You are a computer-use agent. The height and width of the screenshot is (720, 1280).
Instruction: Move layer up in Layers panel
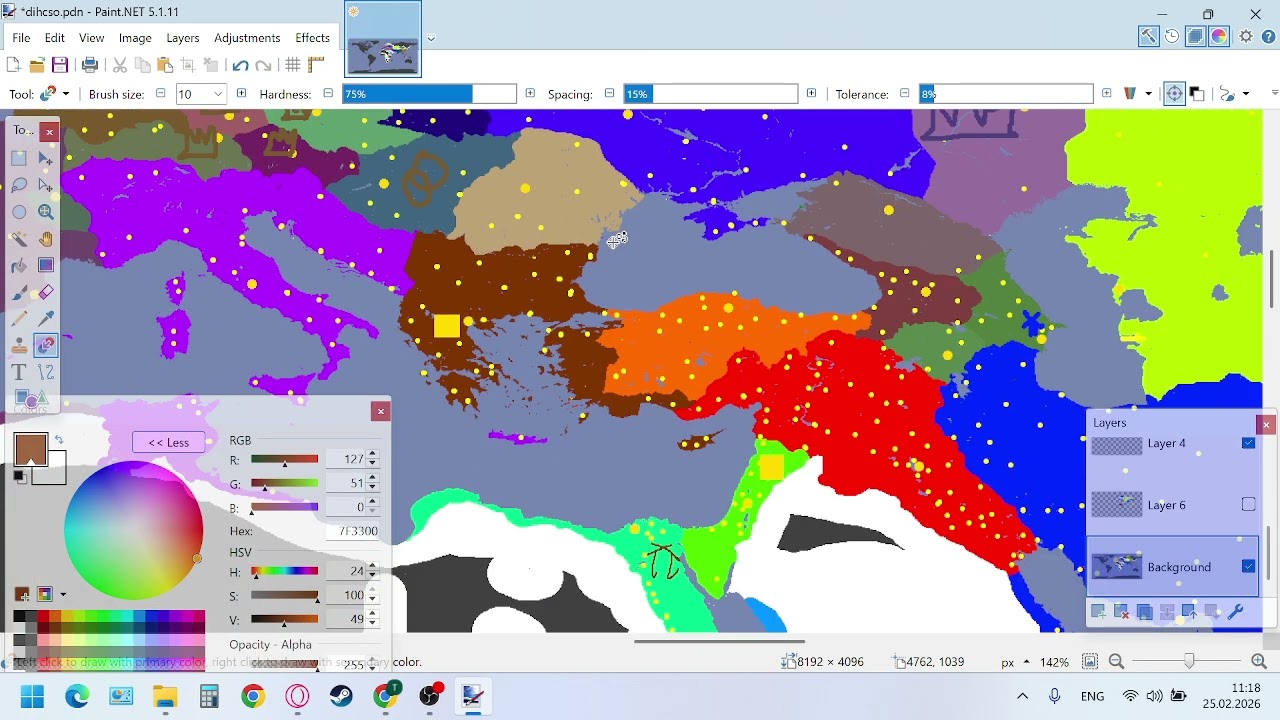[x=1190, y=612]
